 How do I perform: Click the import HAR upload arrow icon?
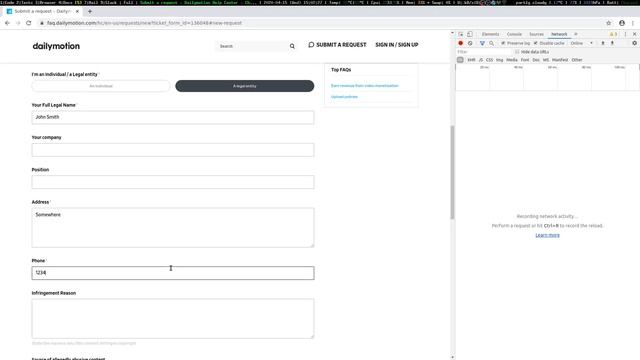click(x=603, y=43)
